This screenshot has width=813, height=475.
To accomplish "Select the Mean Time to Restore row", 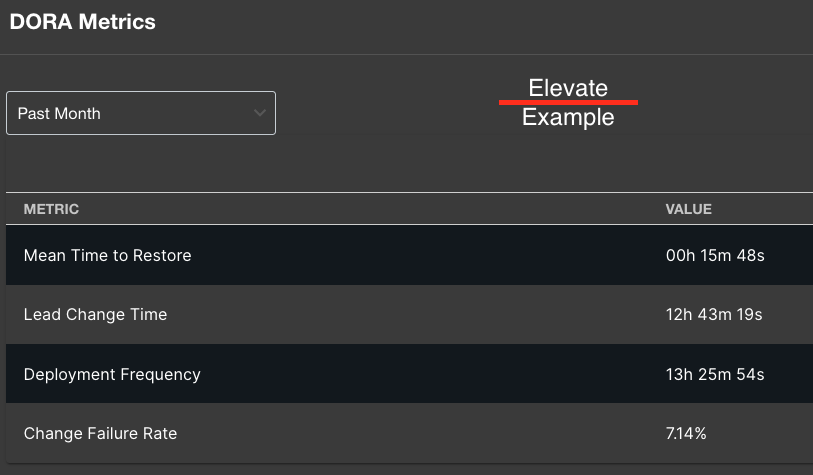I will coord(410,255).
